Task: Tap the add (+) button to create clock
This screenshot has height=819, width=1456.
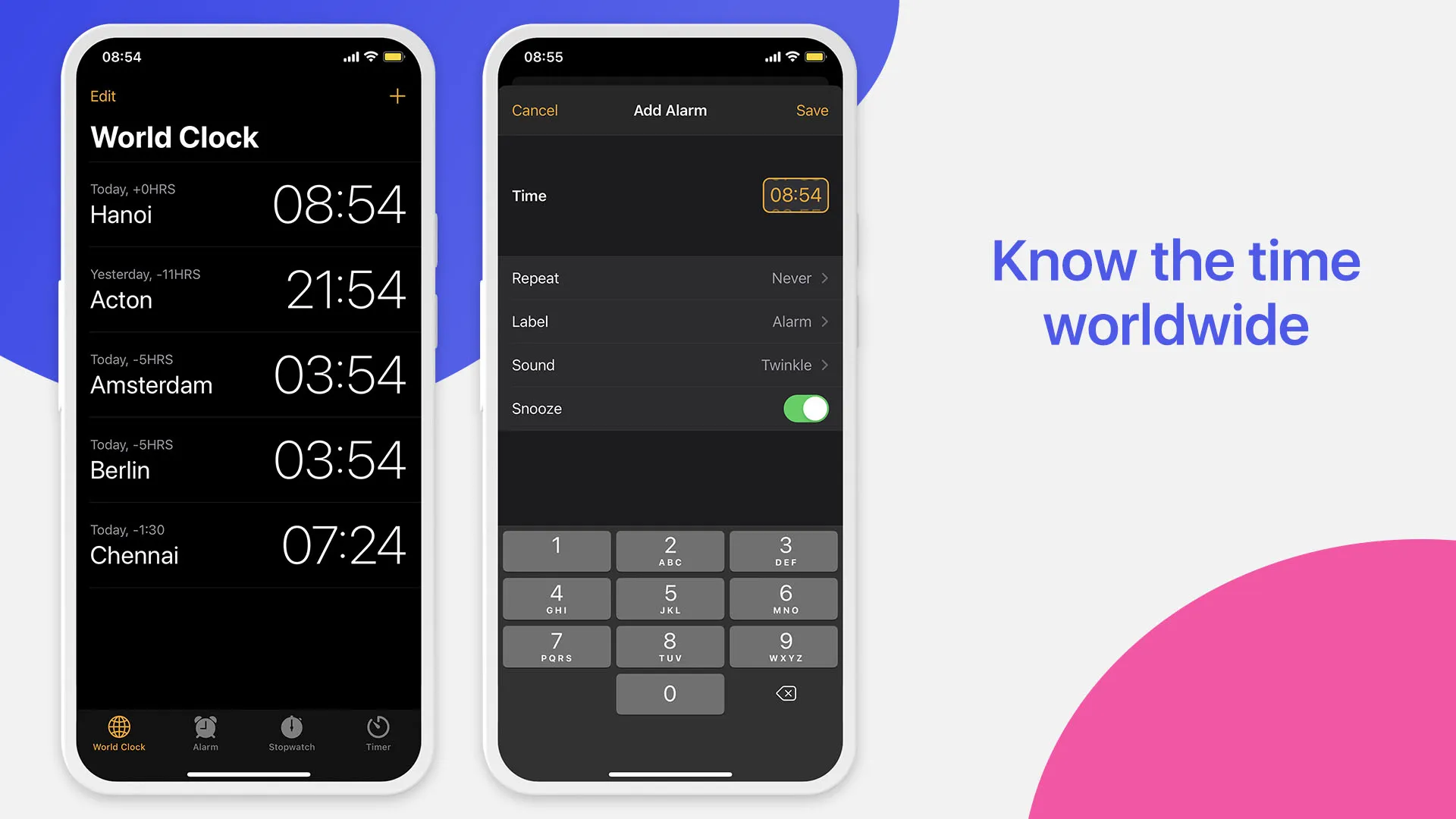Action: tap(397, 95)
